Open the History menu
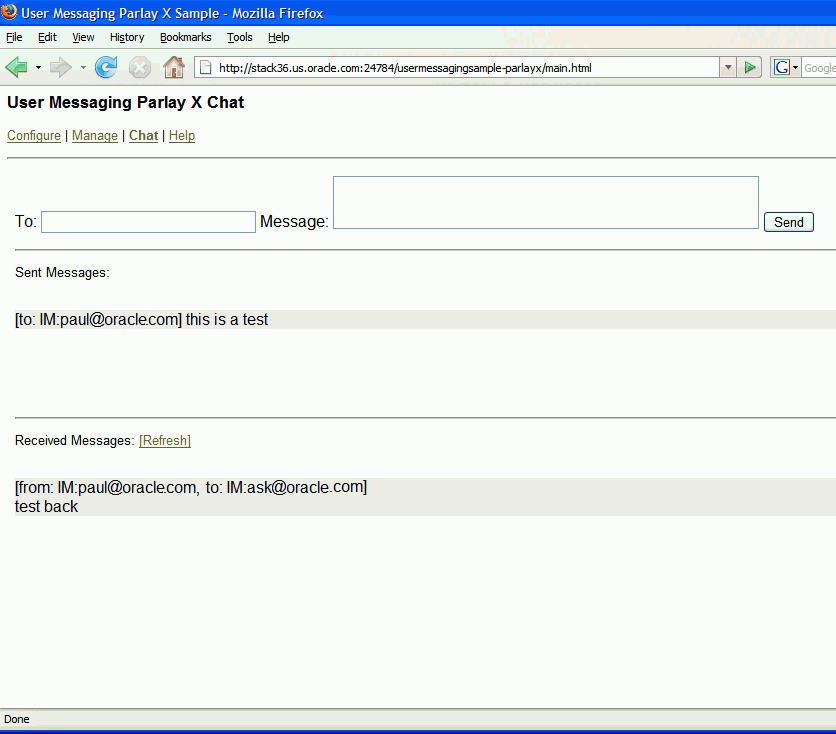 [x=127, y=37]
